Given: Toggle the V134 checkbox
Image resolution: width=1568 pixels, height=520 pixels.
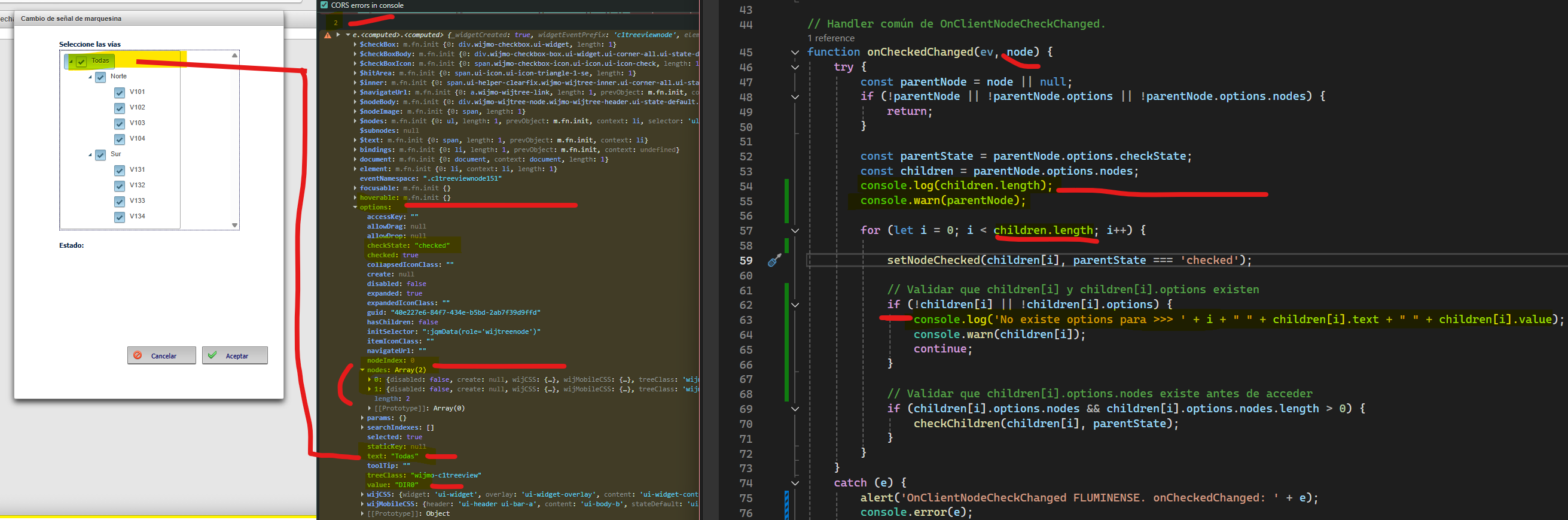Looking at the screenshot, I should pyautogui.click(x=120, y=217).
